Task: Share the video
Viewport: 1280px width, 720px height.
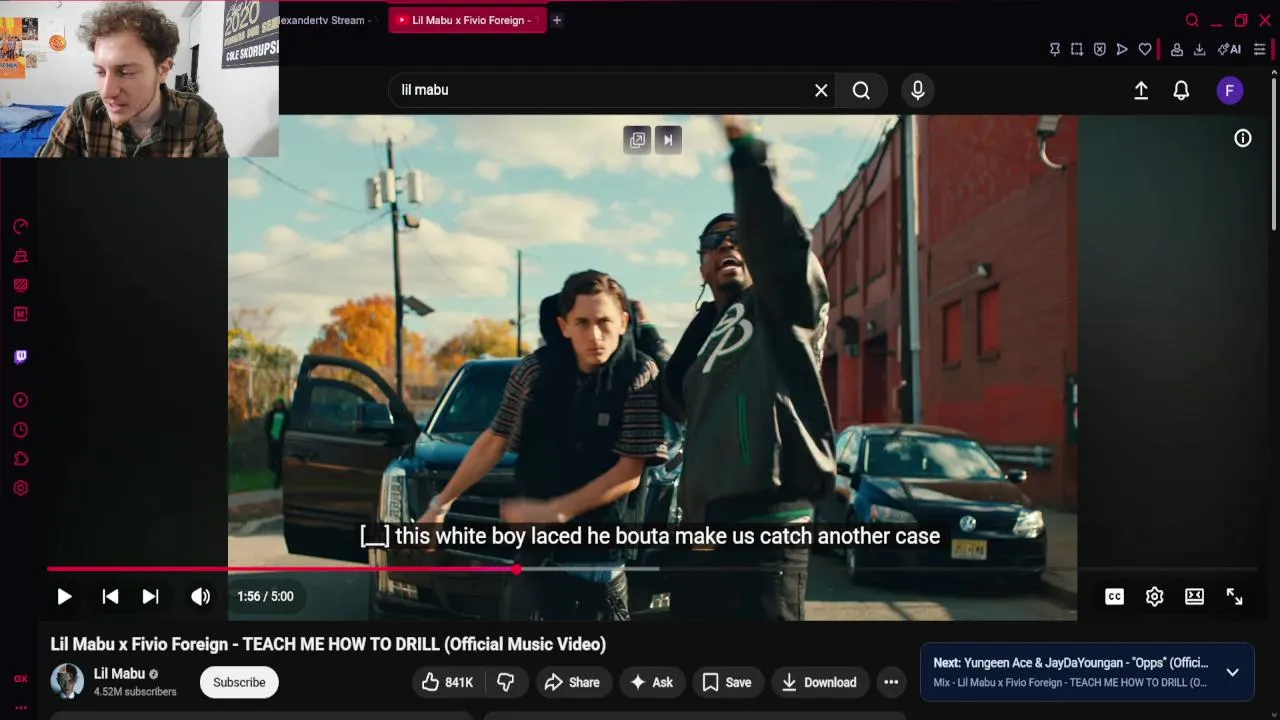Action: 572,682
